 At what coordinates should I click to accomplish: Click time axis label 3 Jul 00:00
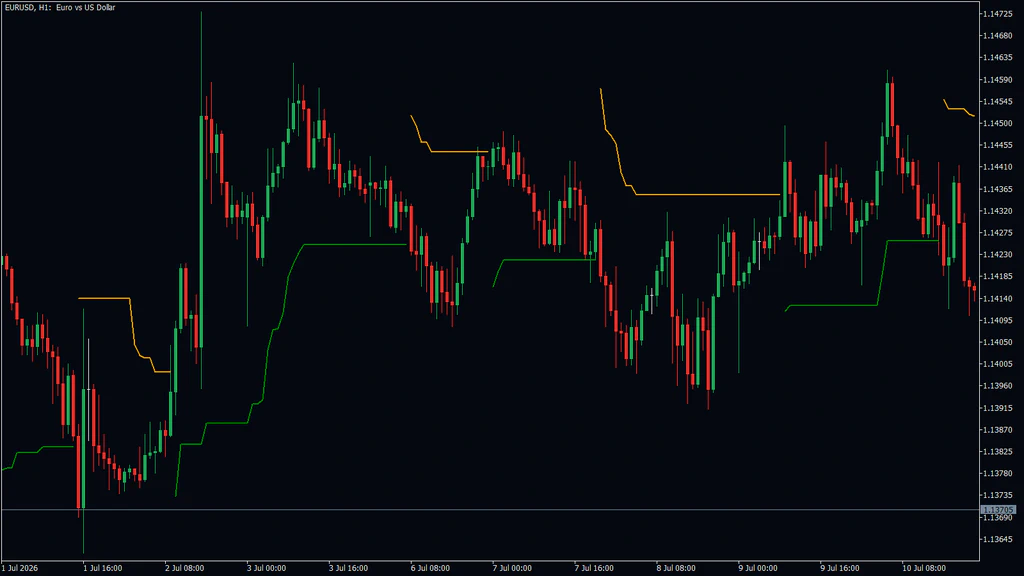point(266,568)
